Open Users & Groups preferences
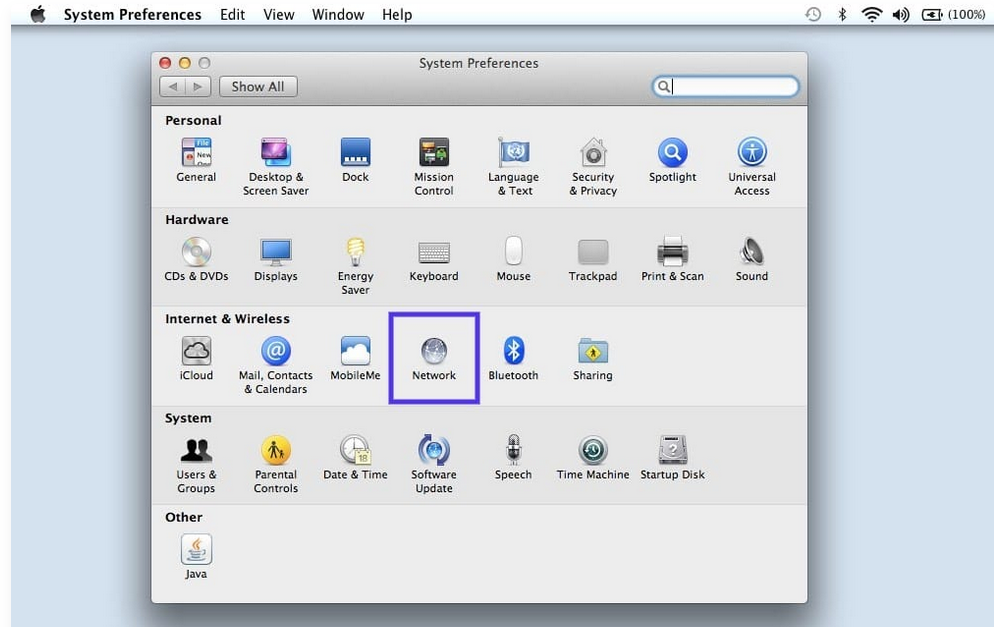The width and height of the screenshot is (994, 627). point(196,464)
